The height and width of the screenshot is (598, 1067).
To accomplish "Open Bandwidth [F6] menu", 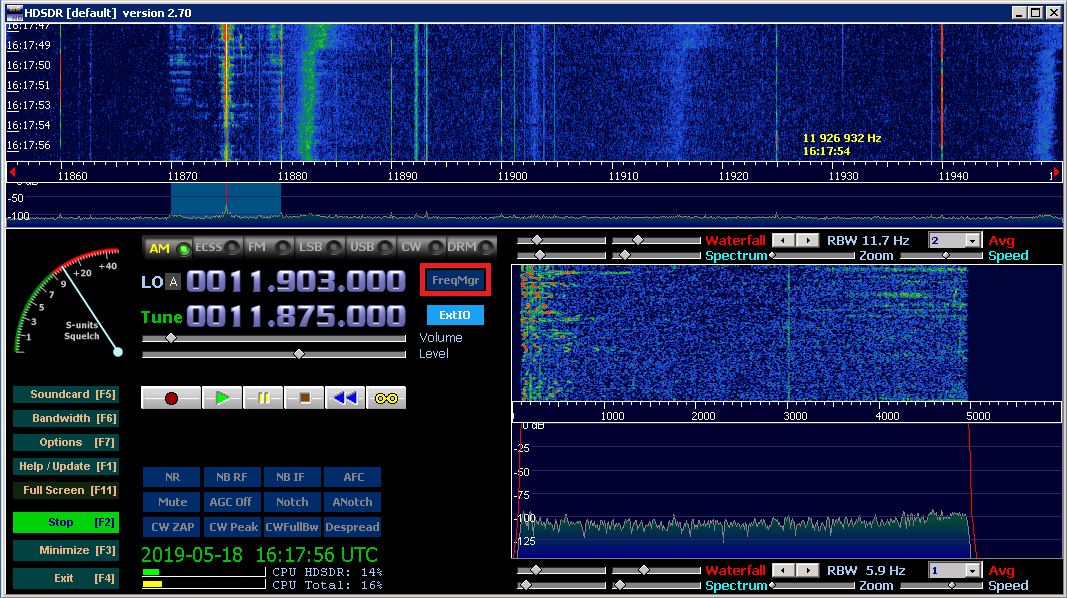I will [66, 418].
